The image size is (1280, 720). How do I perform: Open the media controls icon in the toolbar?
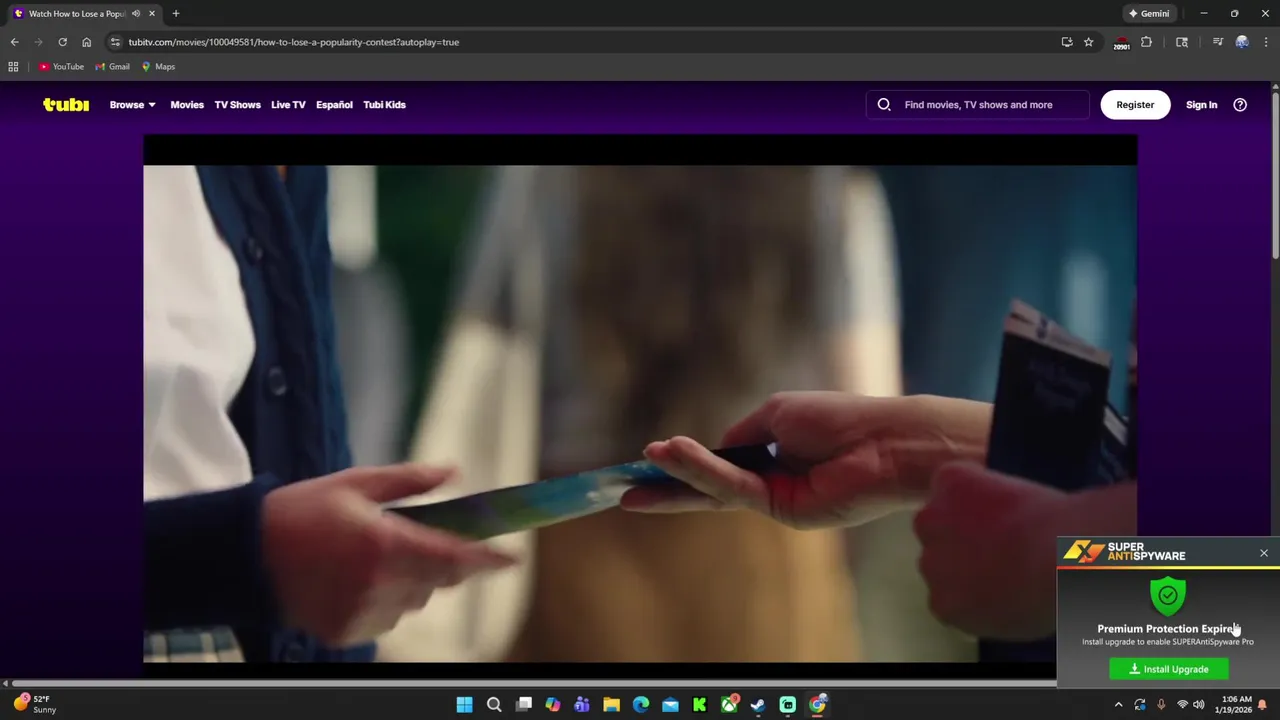pos(1218,42)
